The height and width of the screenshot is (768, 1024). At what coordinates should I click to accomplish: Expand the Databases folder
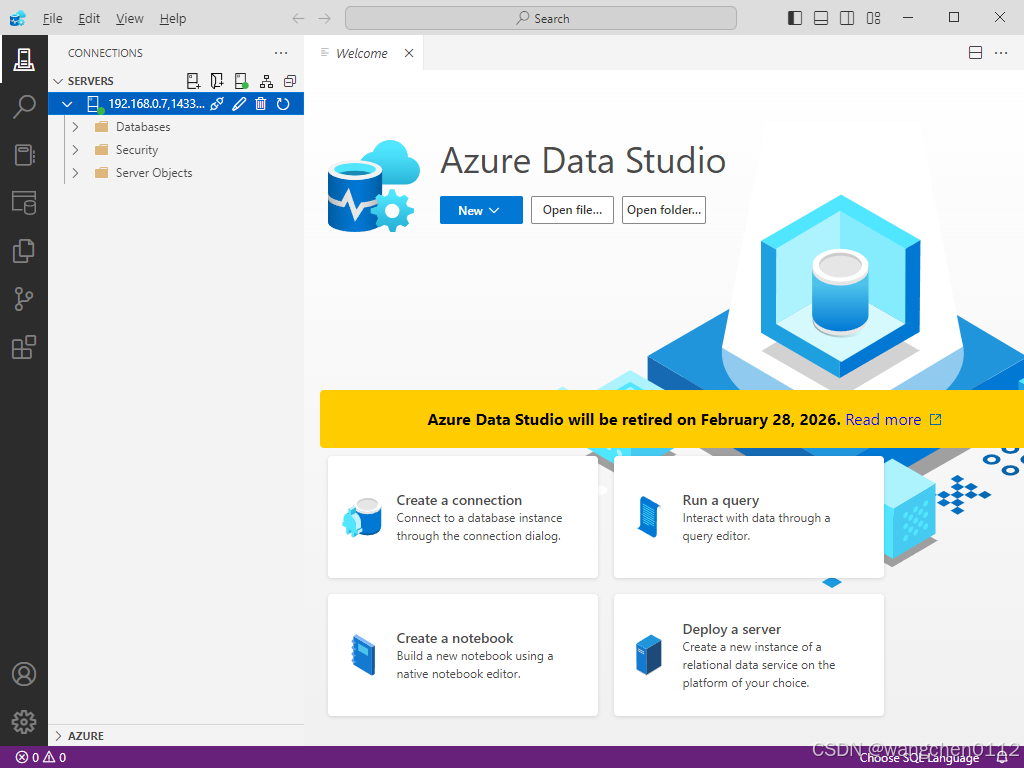coord(76,127)
